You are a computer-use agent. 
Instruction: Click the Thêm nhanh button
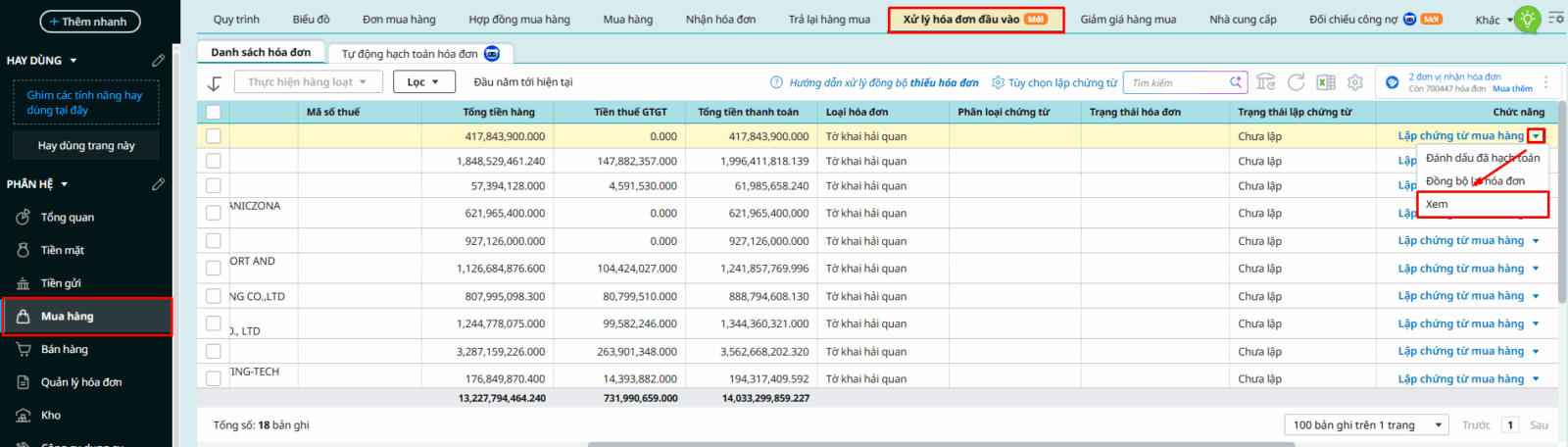click(x=90, y=22)
